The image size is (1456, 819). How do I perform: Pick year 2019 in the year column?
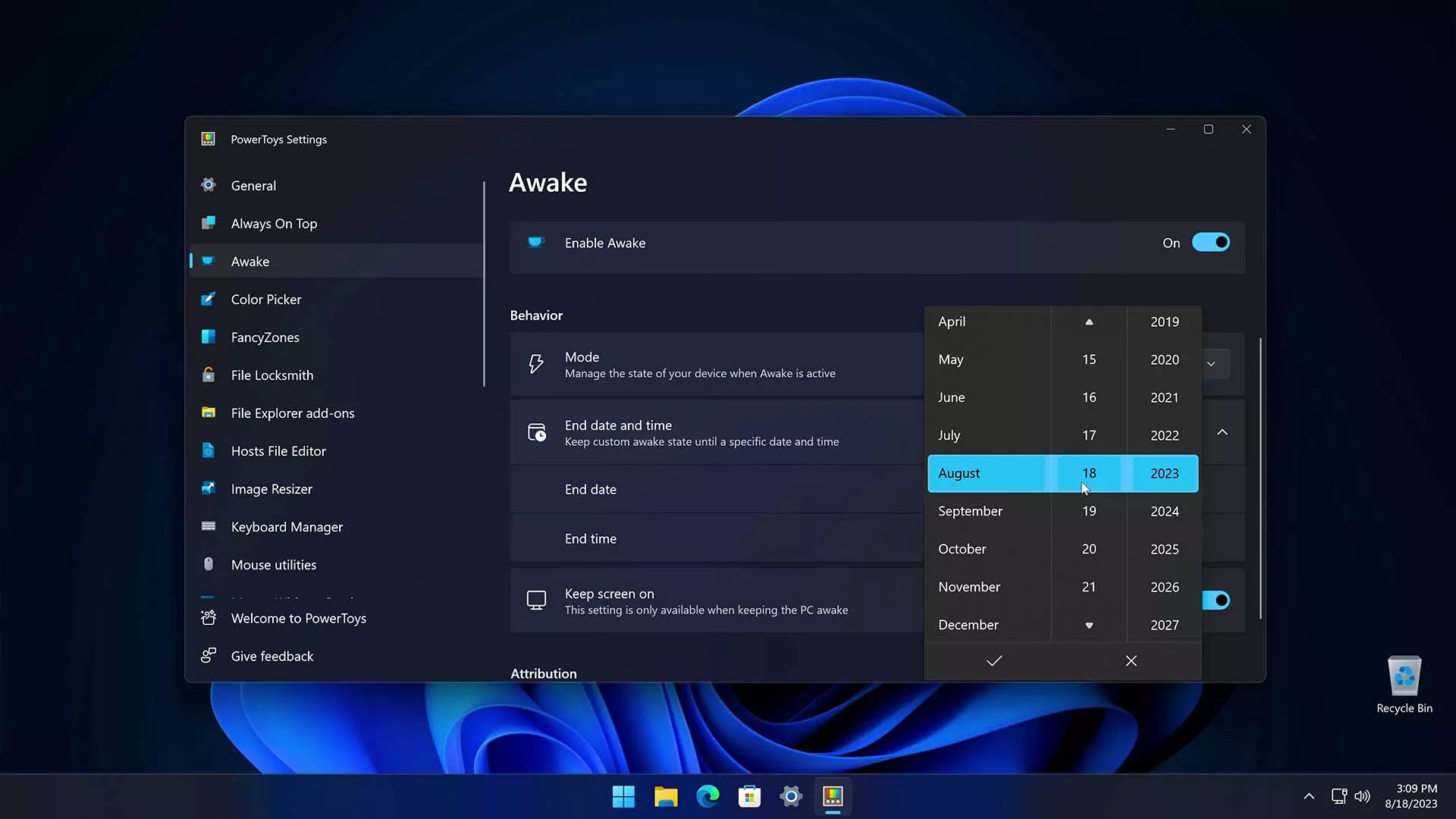coord(1164,322)
